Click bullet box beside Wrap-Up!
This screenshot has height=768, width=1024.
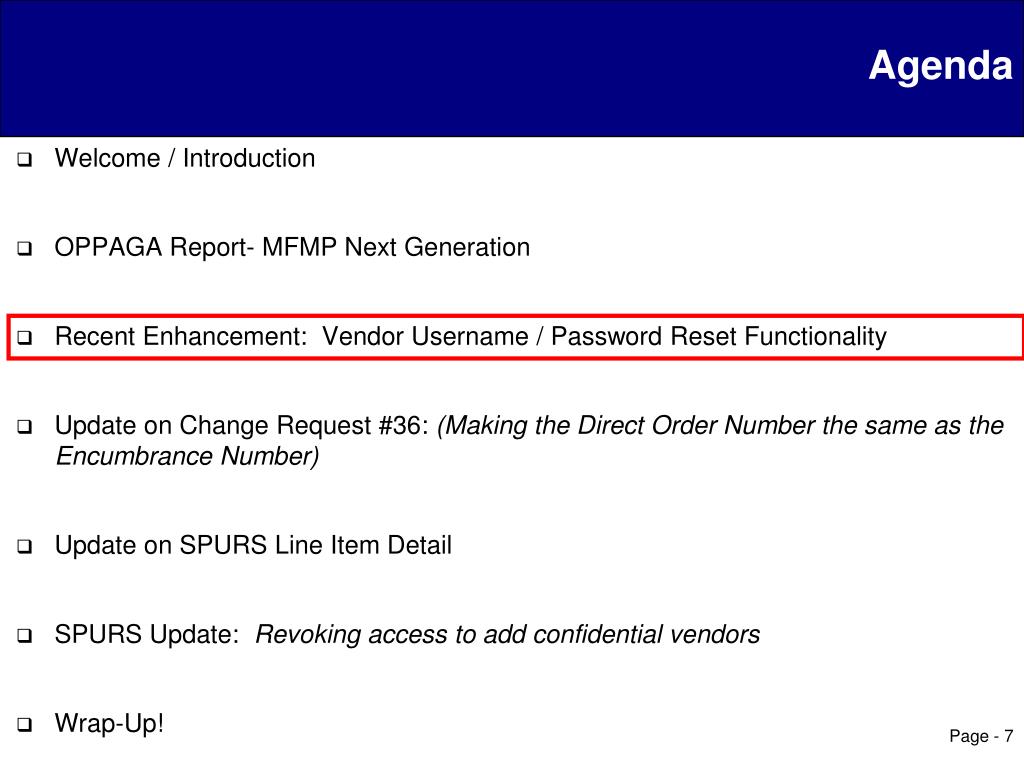click(x=25, y=724)
